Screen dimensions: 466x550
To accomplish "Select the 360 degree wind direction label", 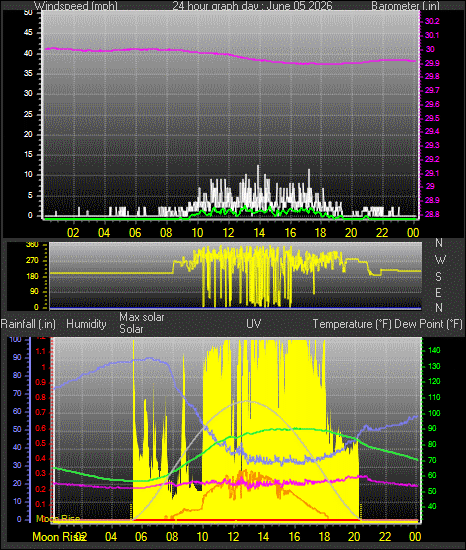I will click(32, 245).
